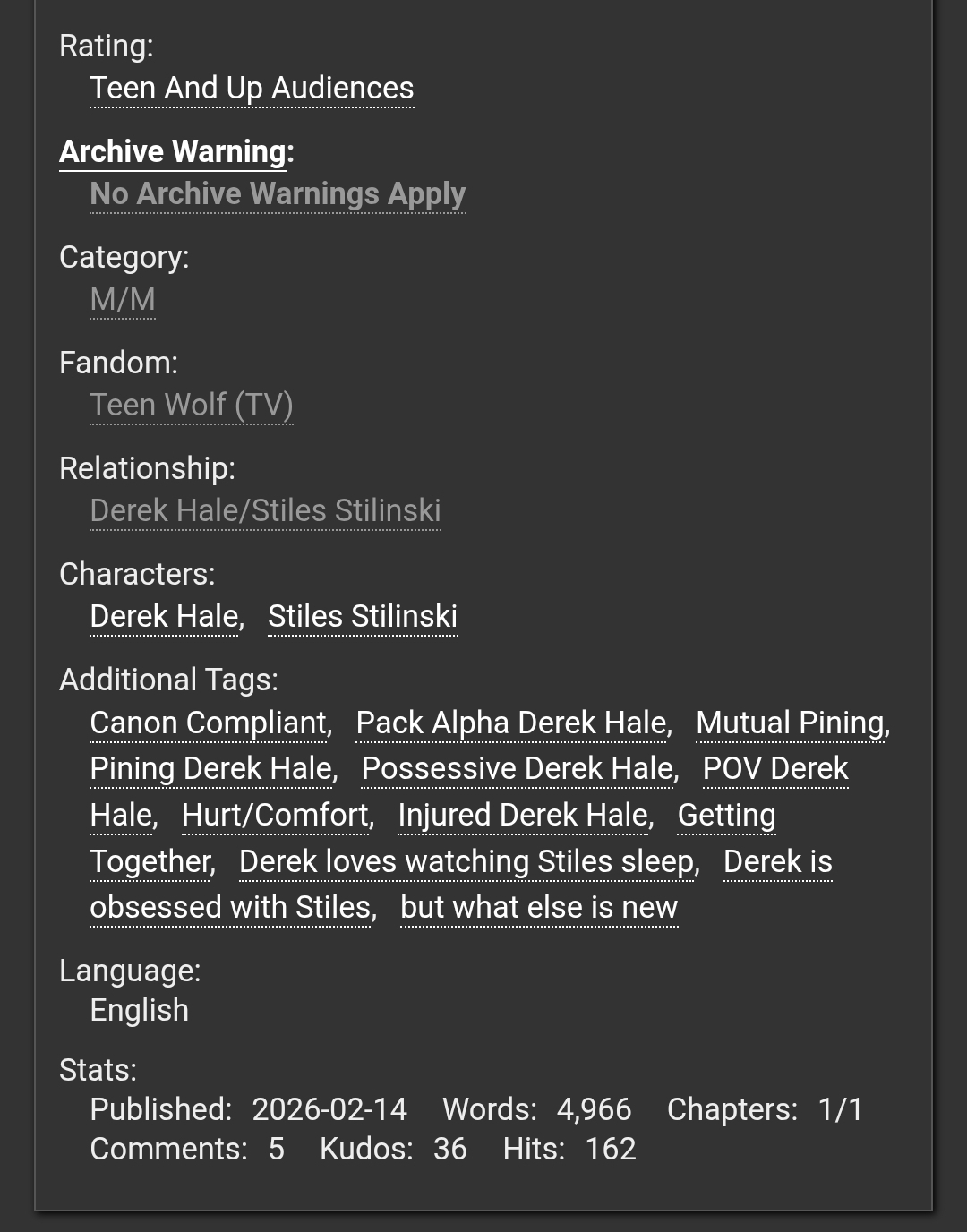This screenshot has width=967, height=1232.
Task: Open the No Archive Warnings Apply tag
Action: coord(278,194)
